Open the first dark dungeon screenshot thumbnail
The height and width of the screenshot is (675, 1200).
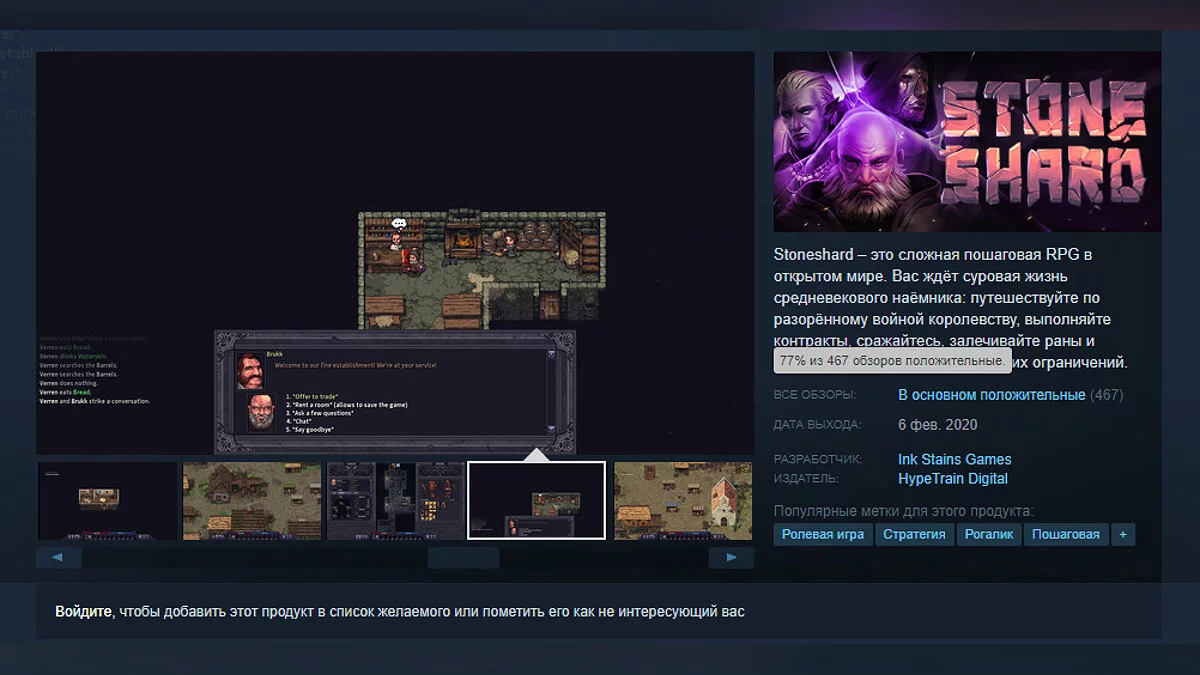point(107,500)
